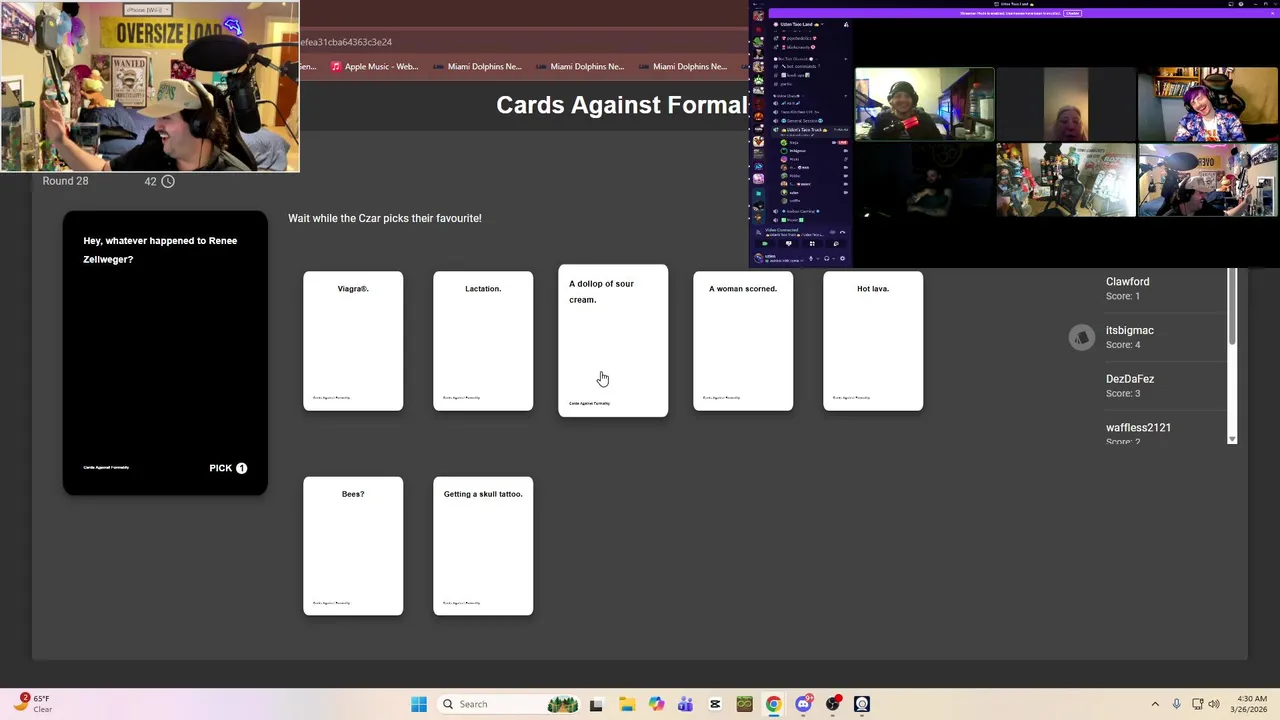Click the browser address bar URL
This screenshot has width=1280, height=720.
click(x=346, y=42)
